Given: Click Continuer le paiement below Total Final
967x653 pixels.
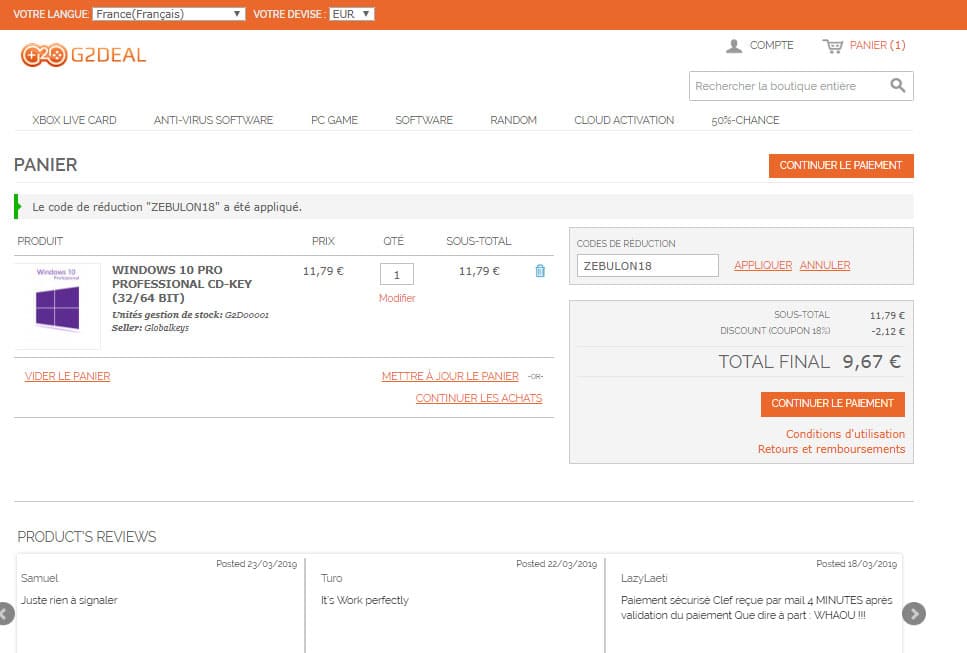Looking at the screenshot, I should click(833, 404).
